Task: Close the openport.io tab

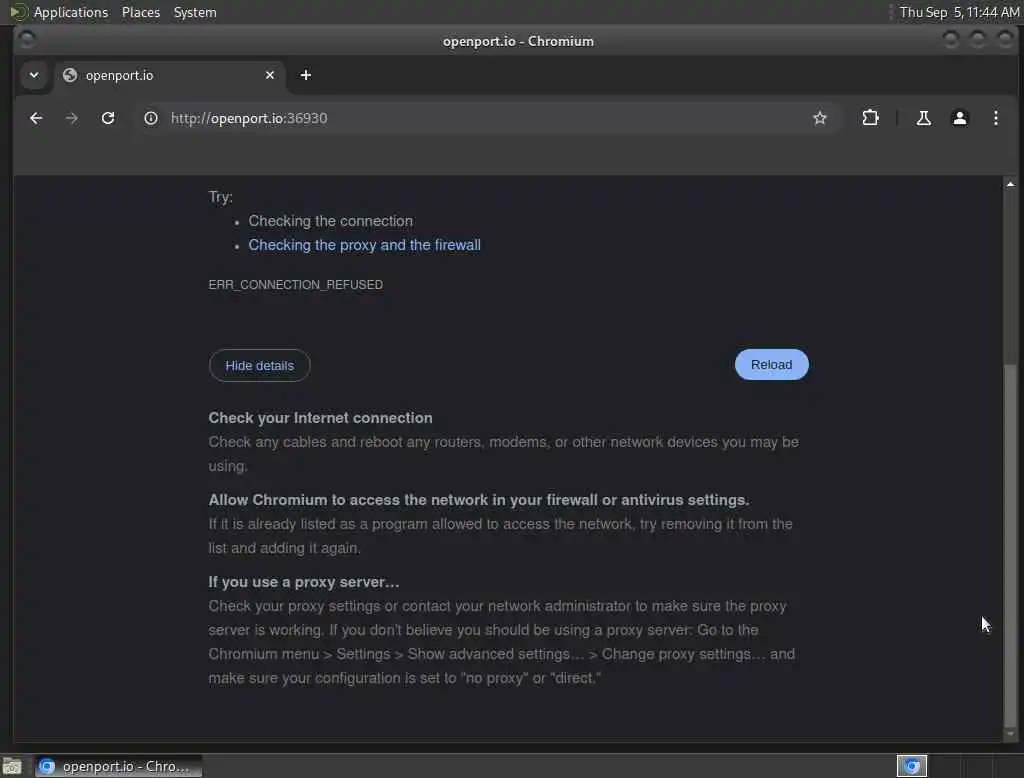Action: (270, 75)
